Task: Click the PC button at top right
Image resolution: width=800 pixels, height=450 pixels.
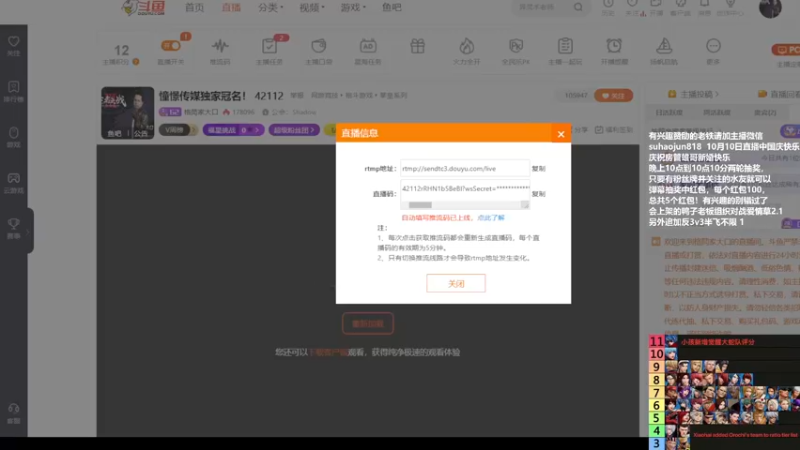Action: click(x=786, y=49)
